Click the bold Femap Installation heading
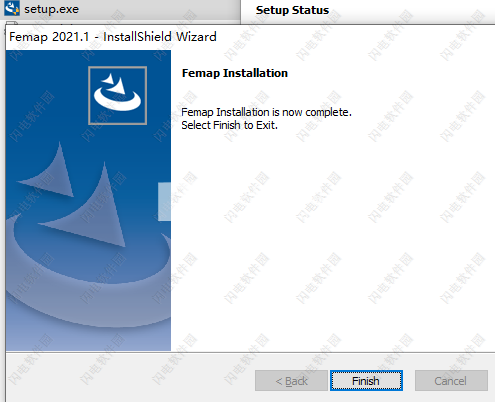This screenshot has width=495, height=402. pyautogui.click(x=235, y=73)
